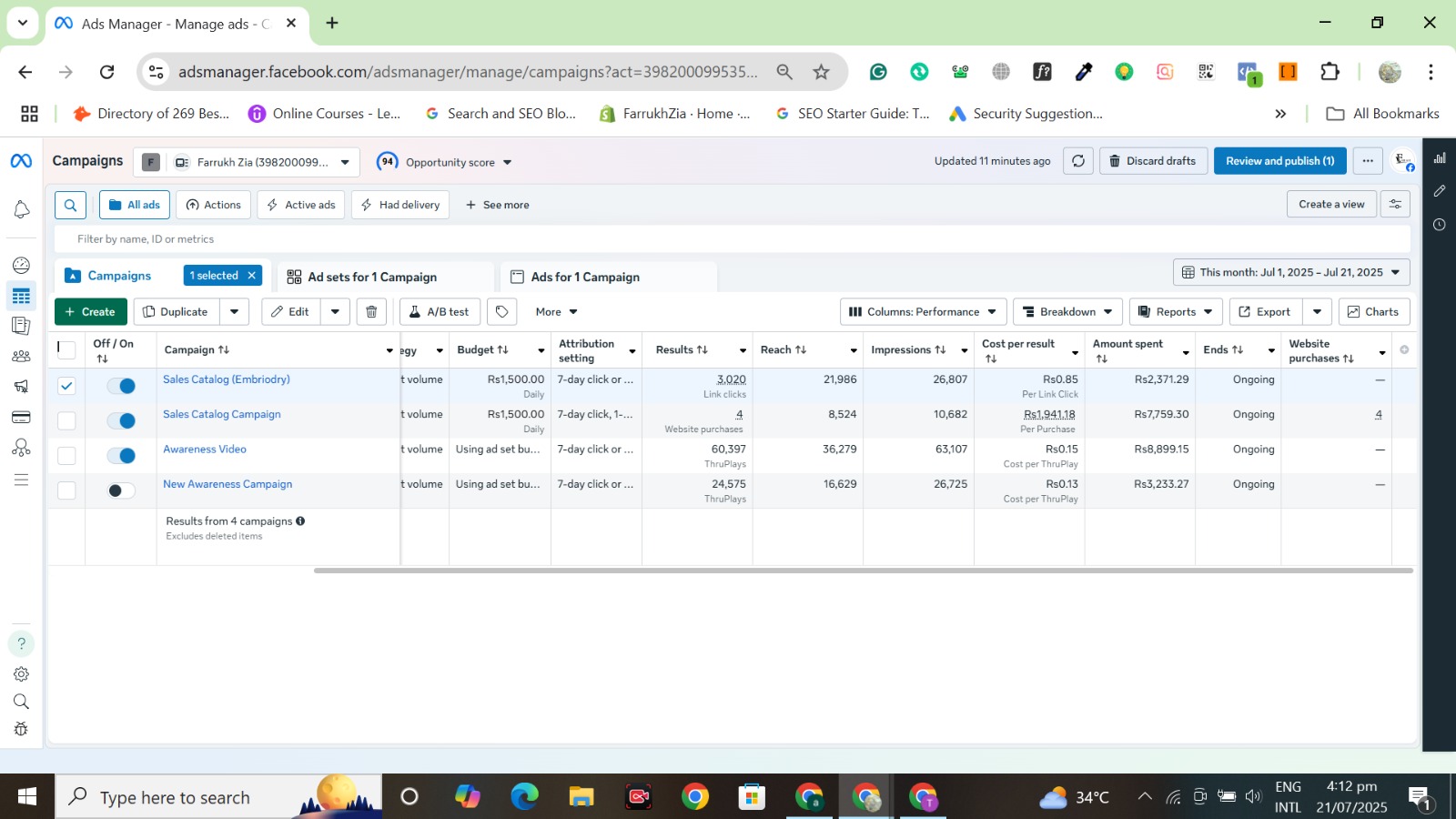Image resolution: width=1456 pixels, height=819 pixels.
Task: Clear the 1 selected filter chip
Action: pyautogui.click(x=252, y=276)
